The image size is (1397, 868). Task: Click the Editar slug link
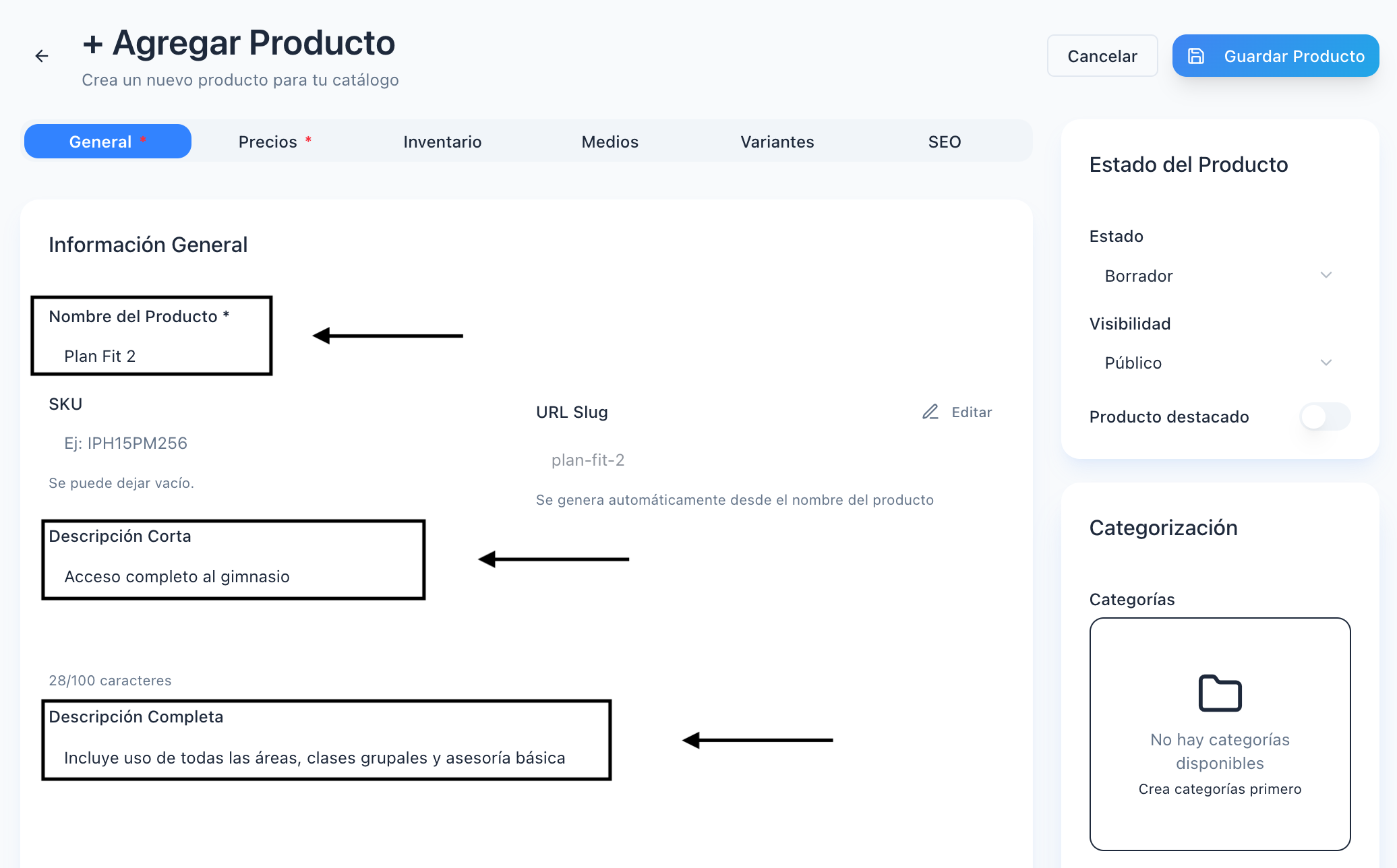[971, 412]
